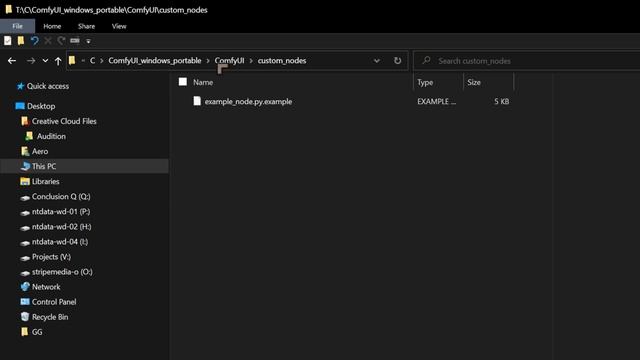Click the Recycle Bin icon
This screenshot has width=640, height=360.
(25, 317)
